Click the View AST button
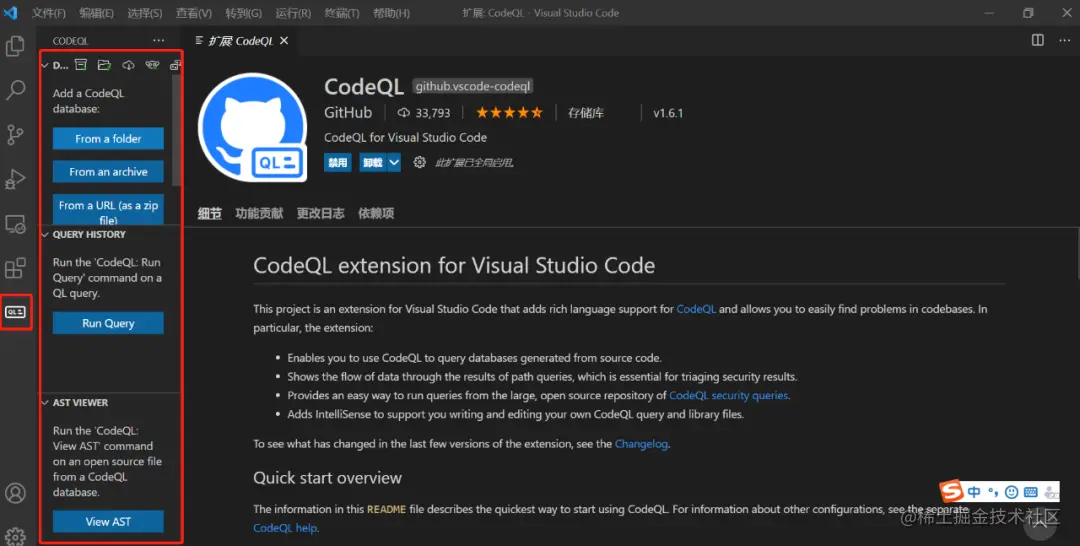Screen dimensions: 1080x546 coord(108,521)
